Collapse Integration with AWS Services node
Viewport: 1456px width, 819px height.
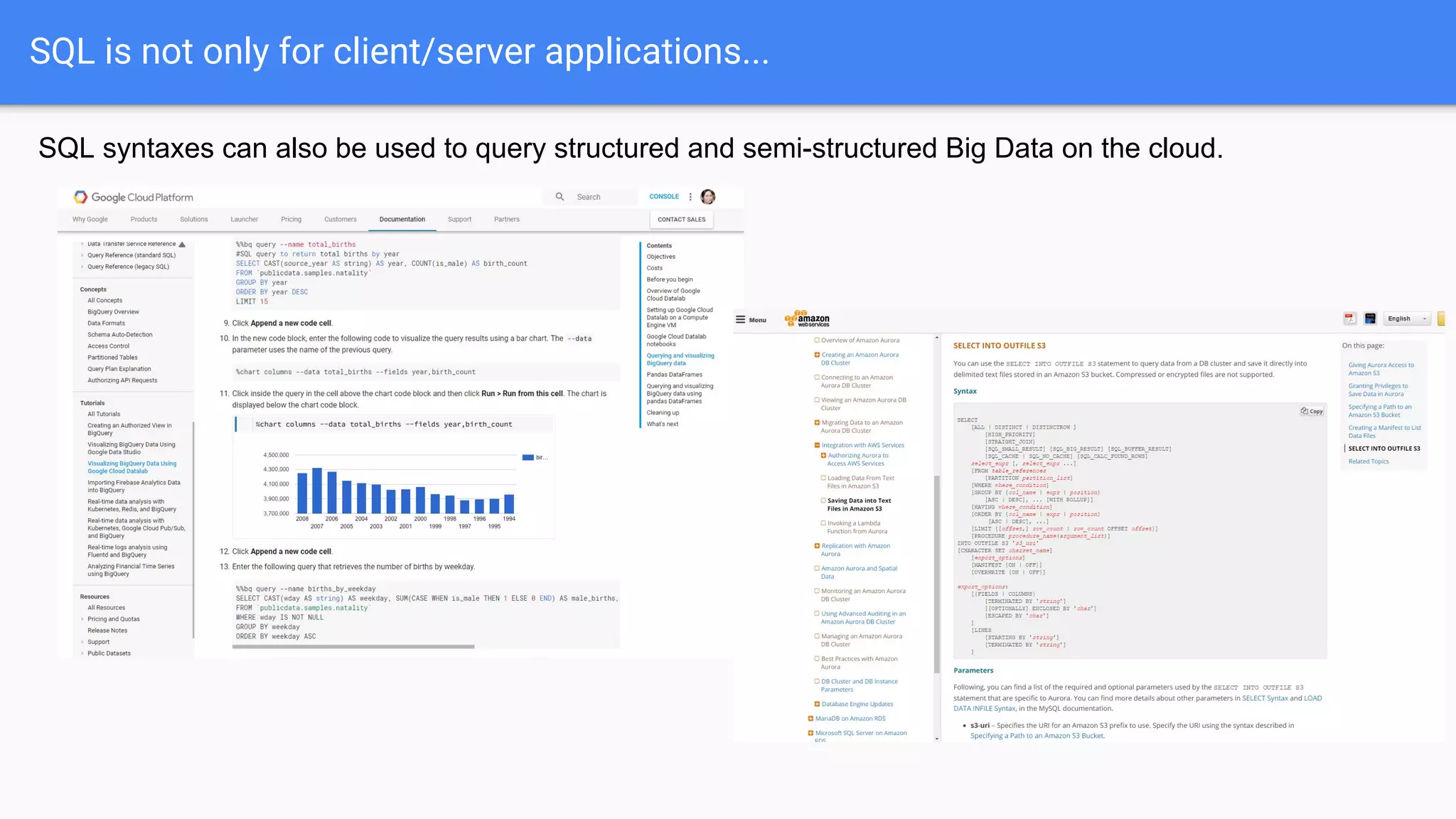click(817, 445)
